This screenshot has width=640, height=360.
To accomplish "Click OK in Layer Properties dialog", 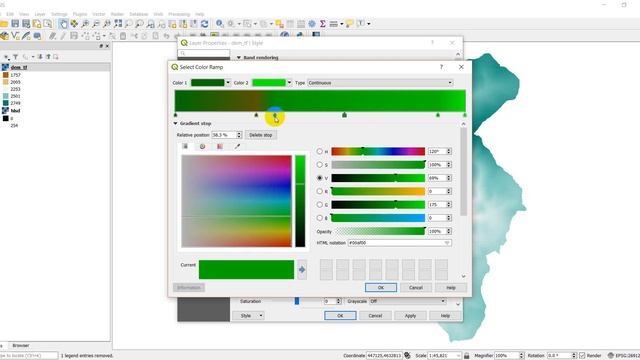I will pos(340,316).
